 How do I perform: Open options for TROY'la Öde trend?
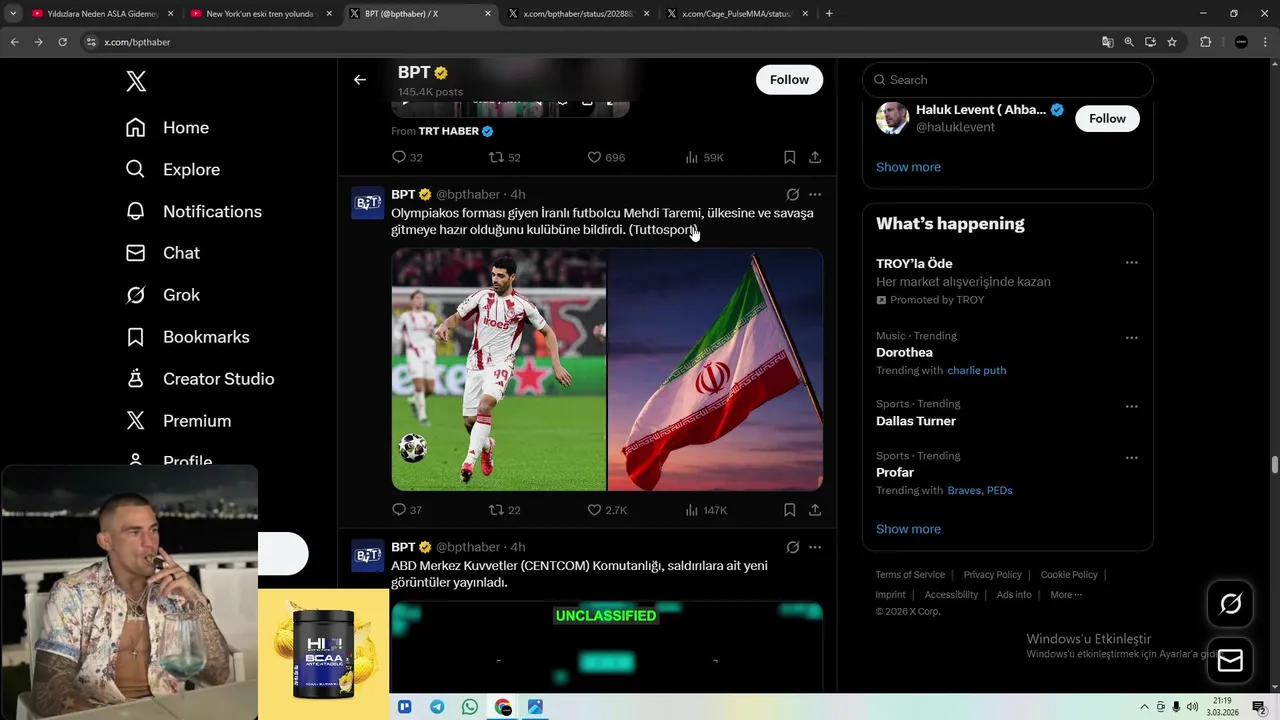click(1131, 263)
